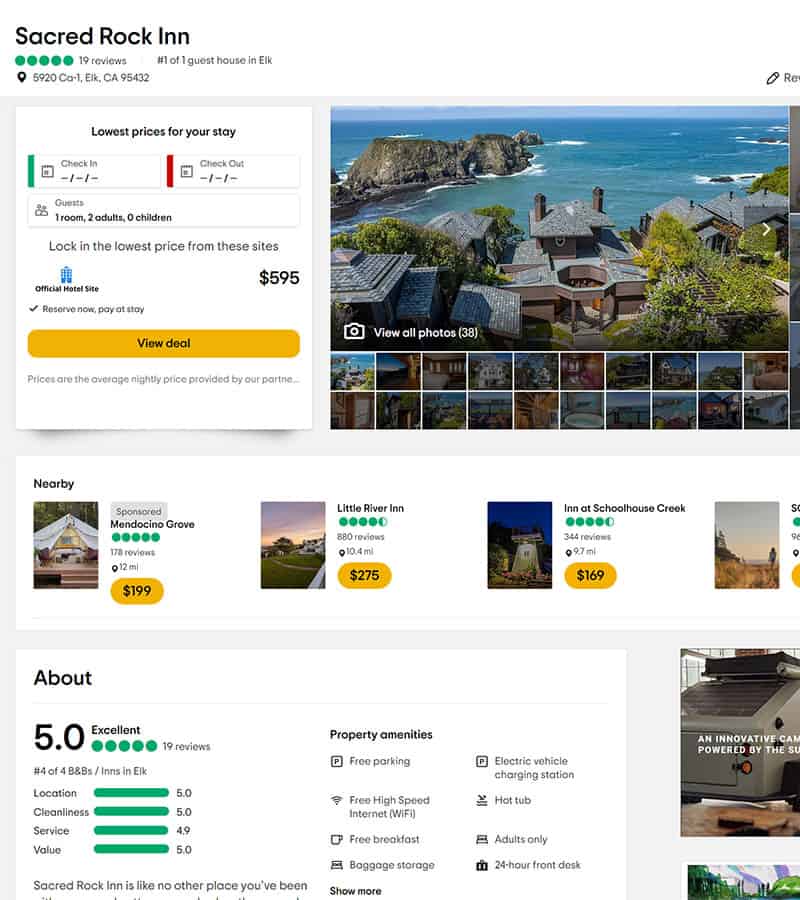Viewport: 800px width, 900px height.
Task: Click the Hot tub amenity icon
Action: 481,800
